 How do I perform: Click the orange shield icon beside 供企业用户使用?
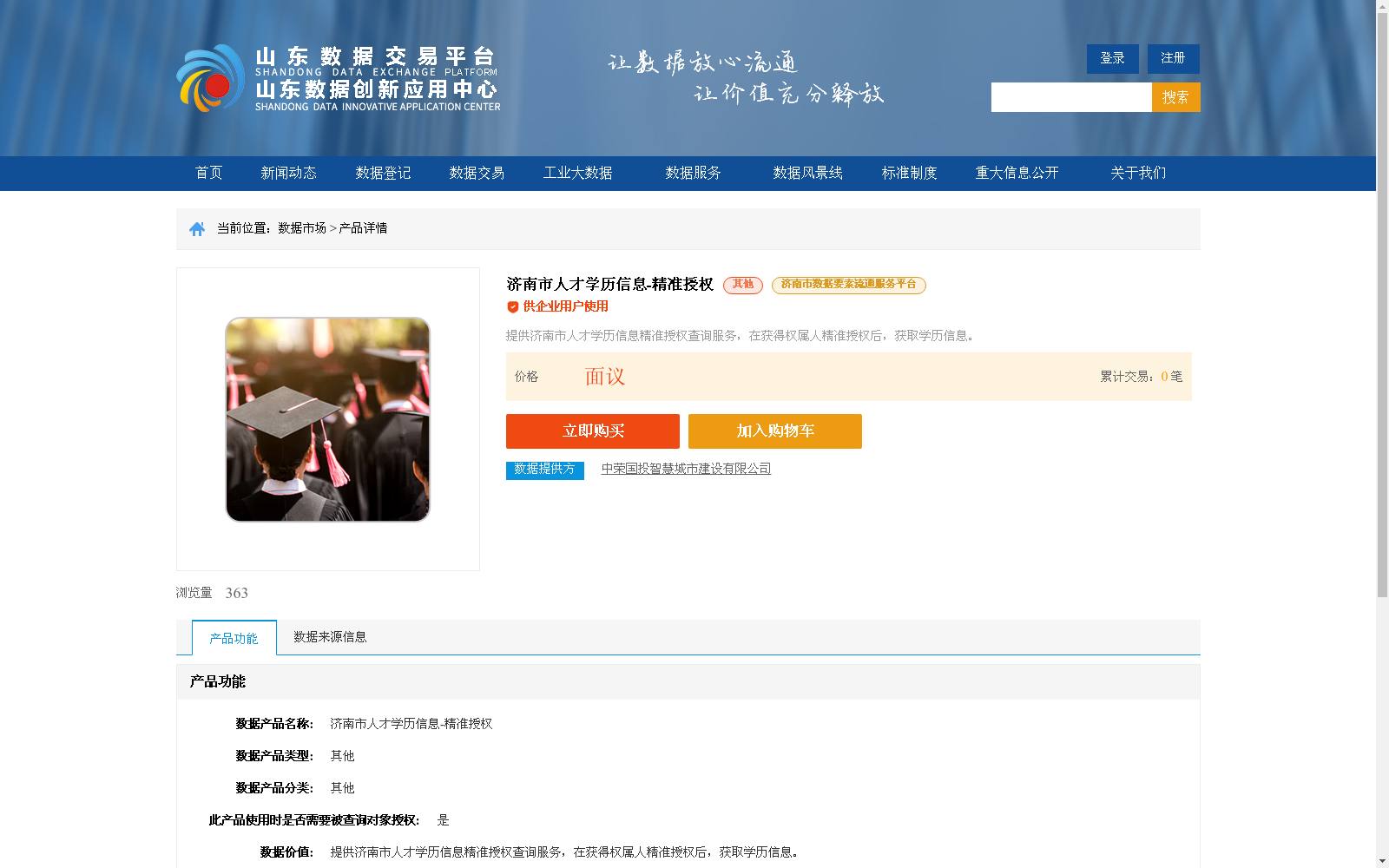513,306
